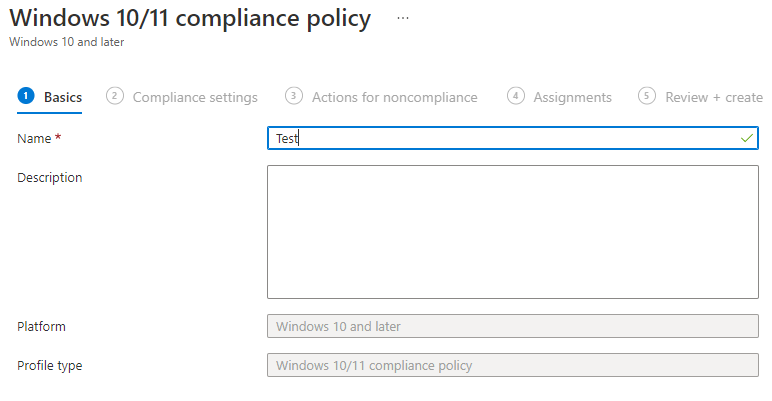Click inside the Description text area

513,232
